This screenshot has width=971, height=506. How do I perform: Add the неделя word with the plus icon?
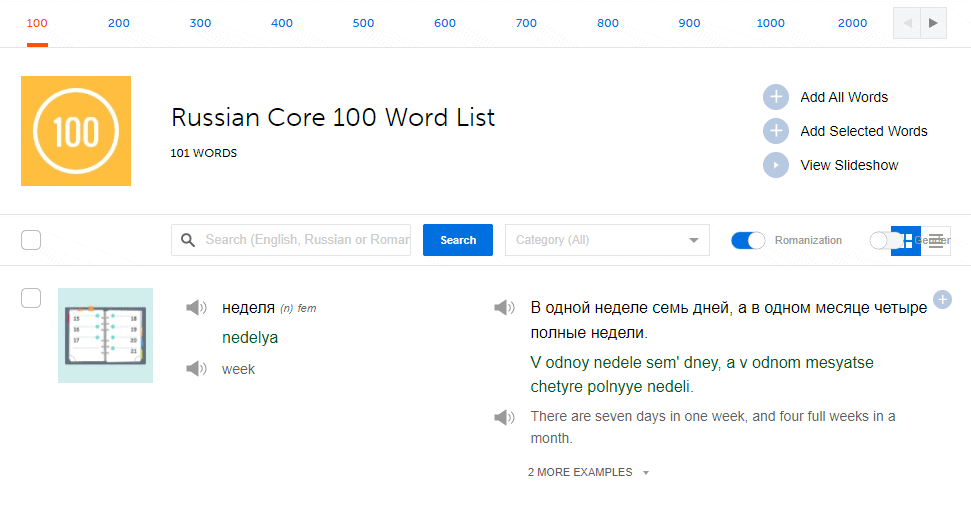[x=942, y=299]
